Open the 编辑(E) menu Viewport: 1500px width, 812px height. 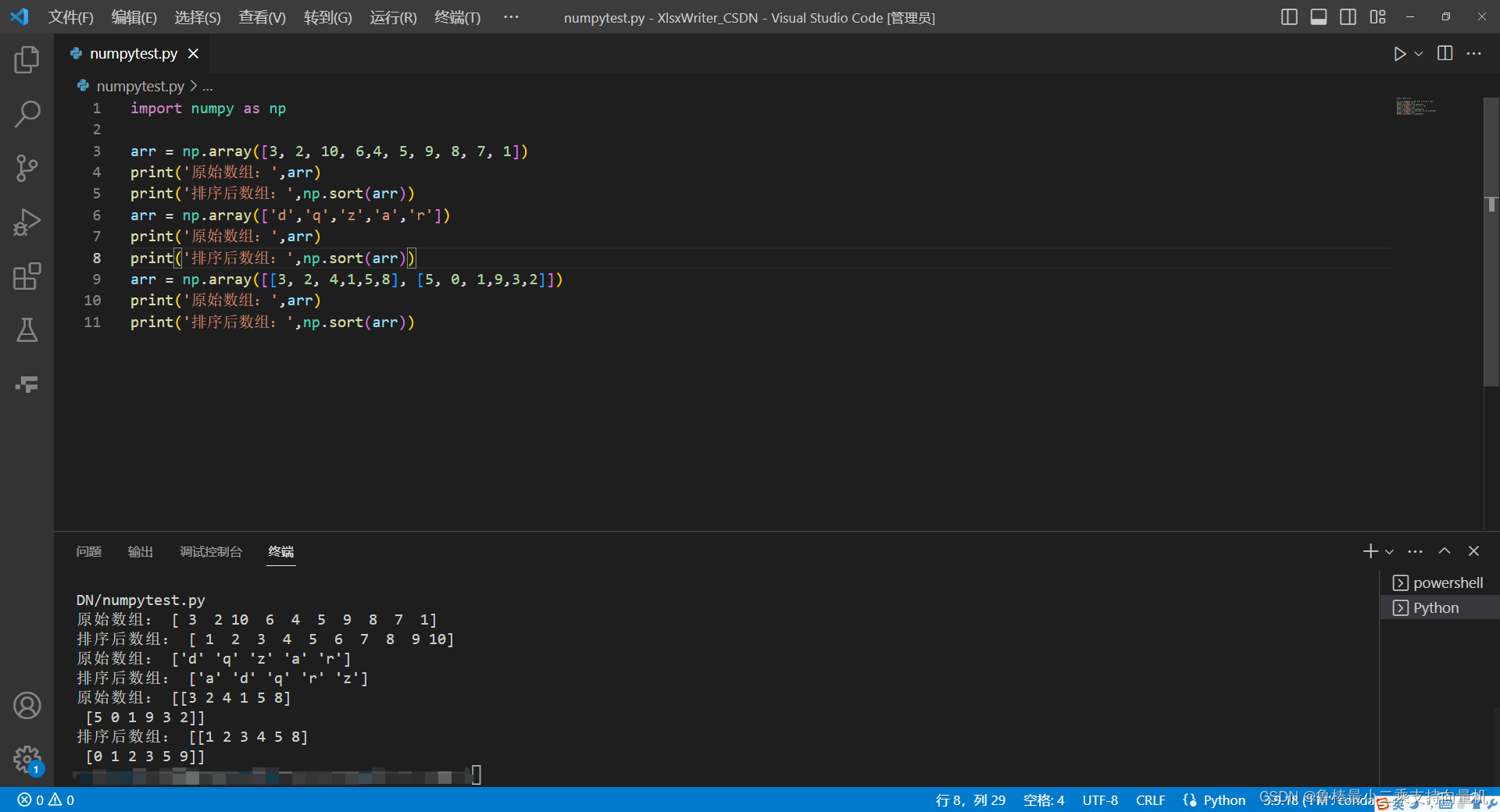click(x=134, y=17)
